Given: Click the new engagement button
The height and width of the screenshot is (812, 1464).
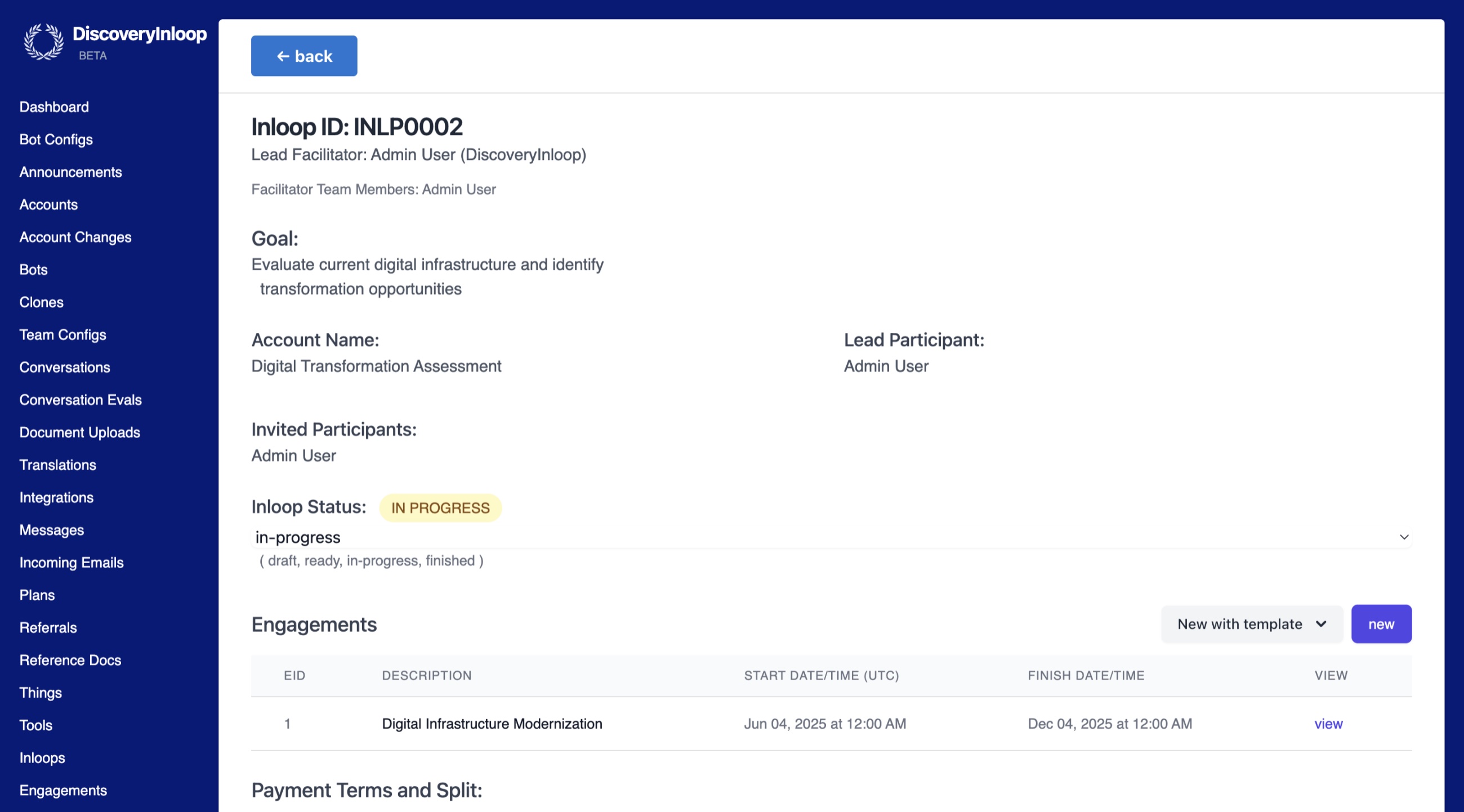Looking at the screenshot, I should [x=1381, y=624].
